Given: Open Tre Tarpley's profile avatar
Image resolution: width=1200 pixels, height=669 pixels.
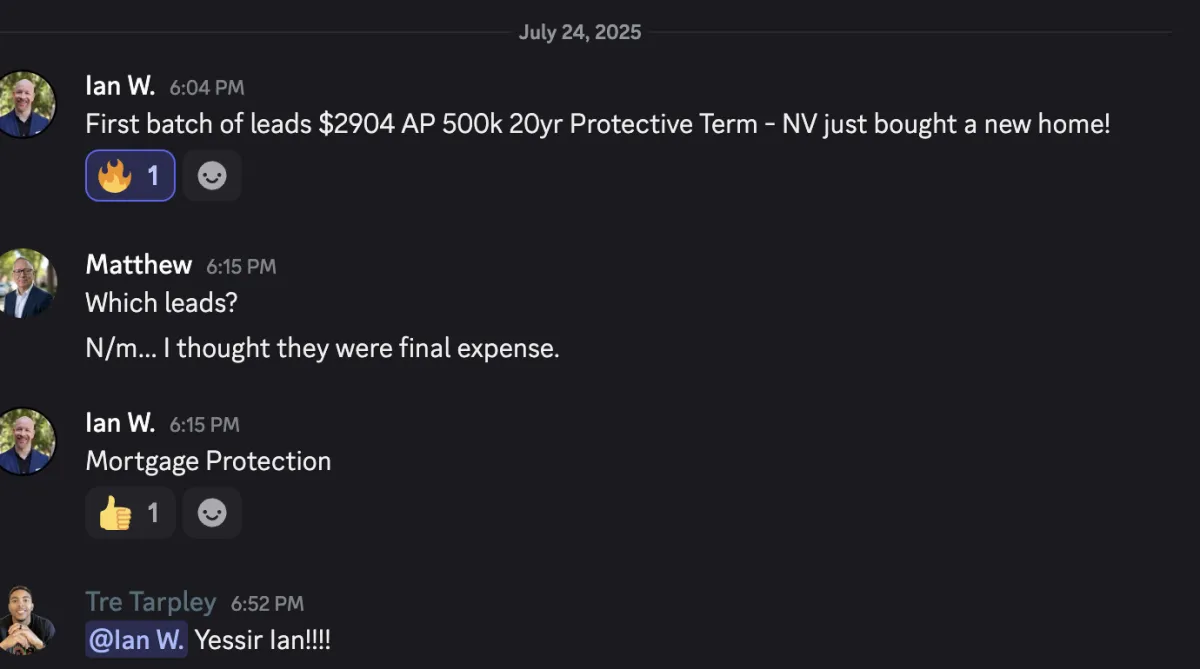Looking at the screenshot, I should point(25,619).
